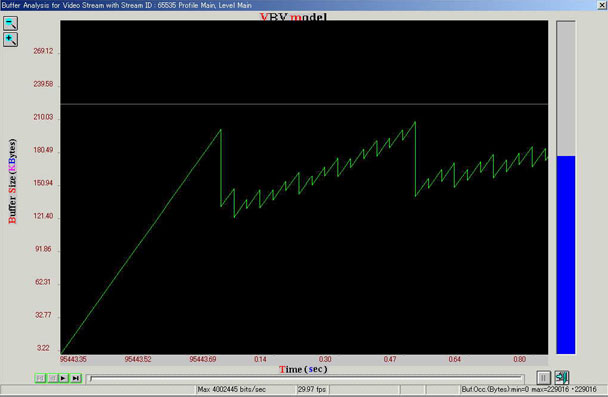Screen dimensions: 608x397
Task: Skip to end with step-forward button
Action: pyautogui.click(x=76, y=378)
